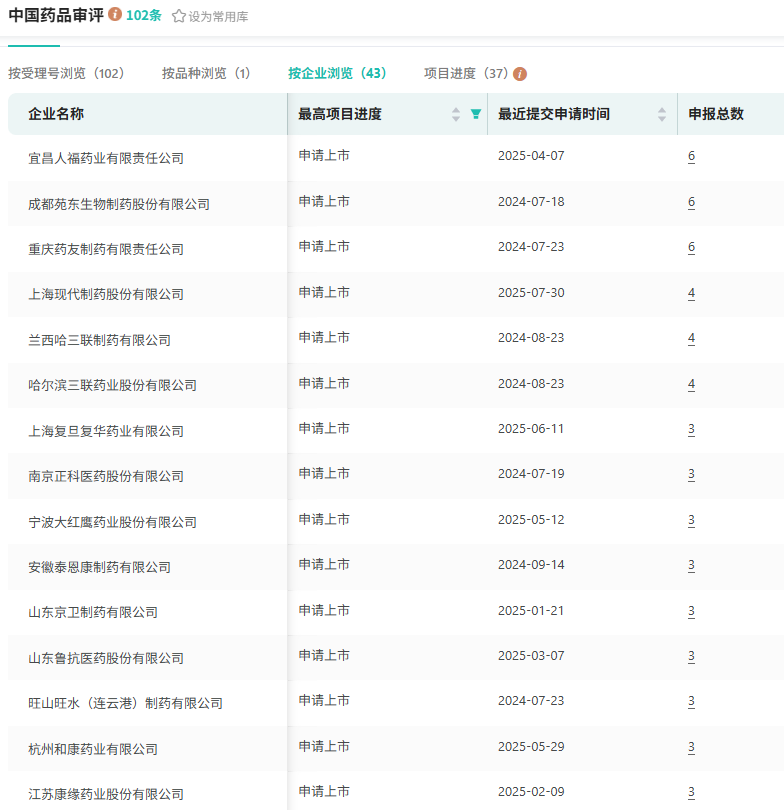Click company name 山东鲁抗医药股份有限公司
This screenshot has width=784, height=810.
(x=106, y=658)
